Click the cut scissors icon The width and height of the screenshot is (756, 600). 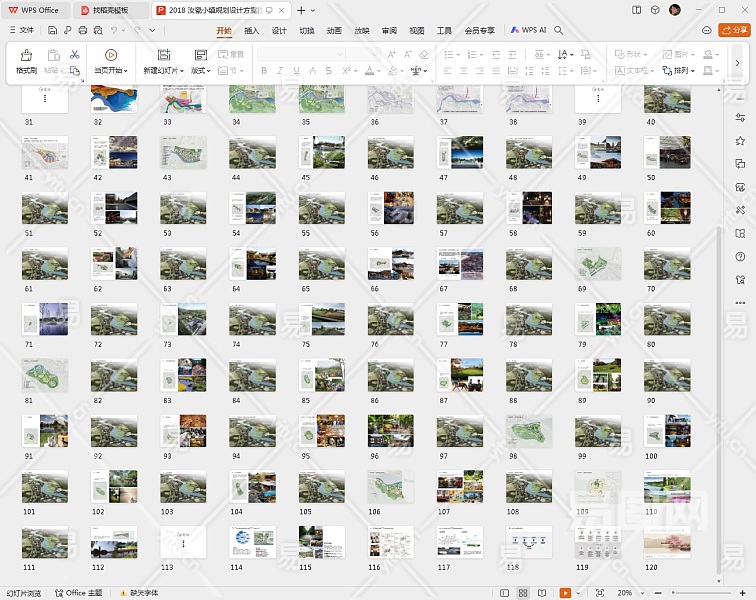pos(74,54)
